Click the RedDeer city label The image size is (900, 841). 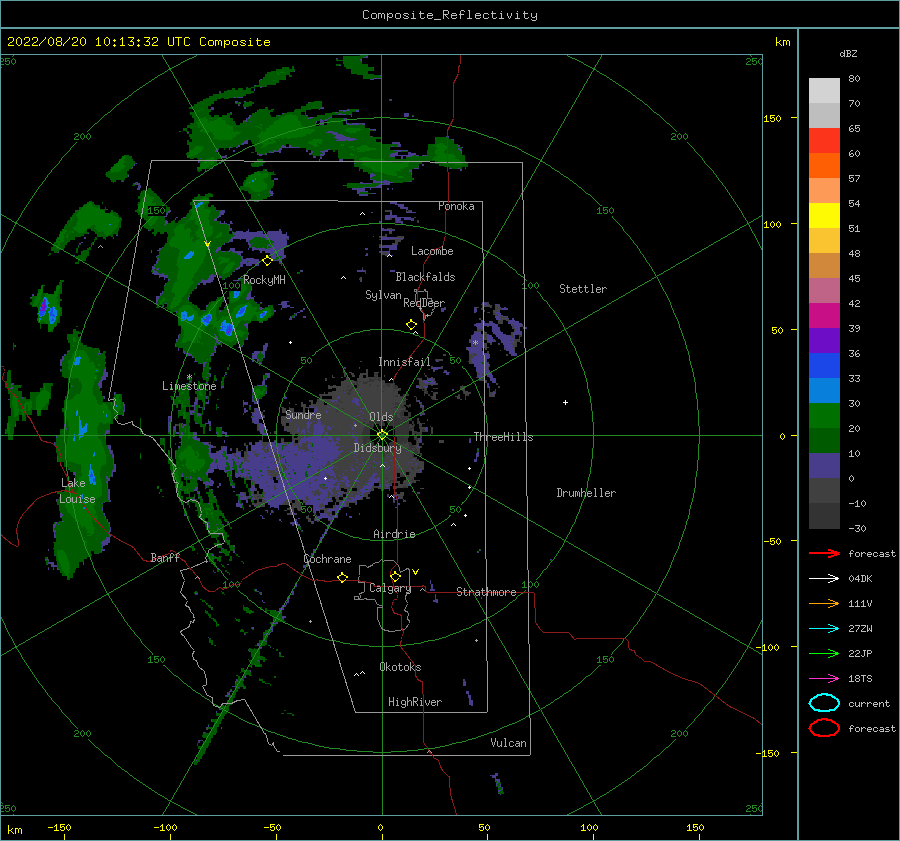point(424,303)
